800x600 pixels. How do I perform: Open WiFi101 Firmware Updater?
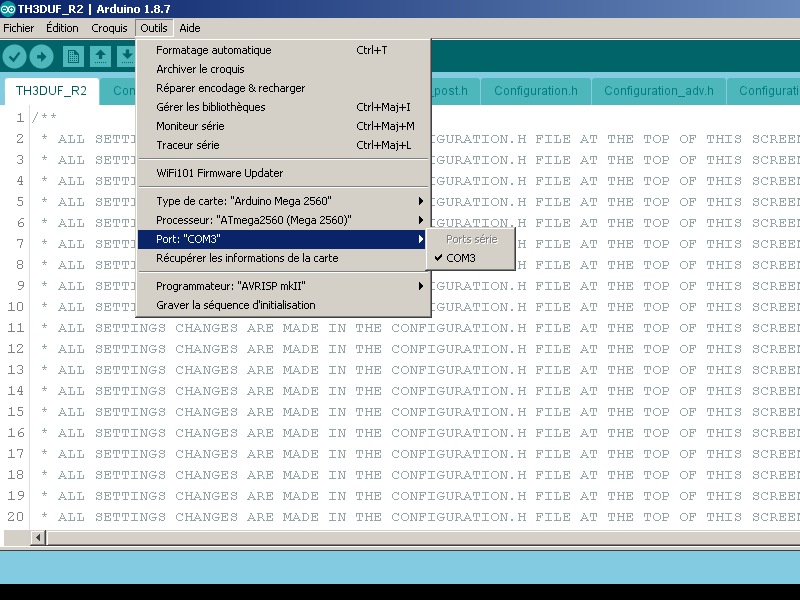point(284,173)
